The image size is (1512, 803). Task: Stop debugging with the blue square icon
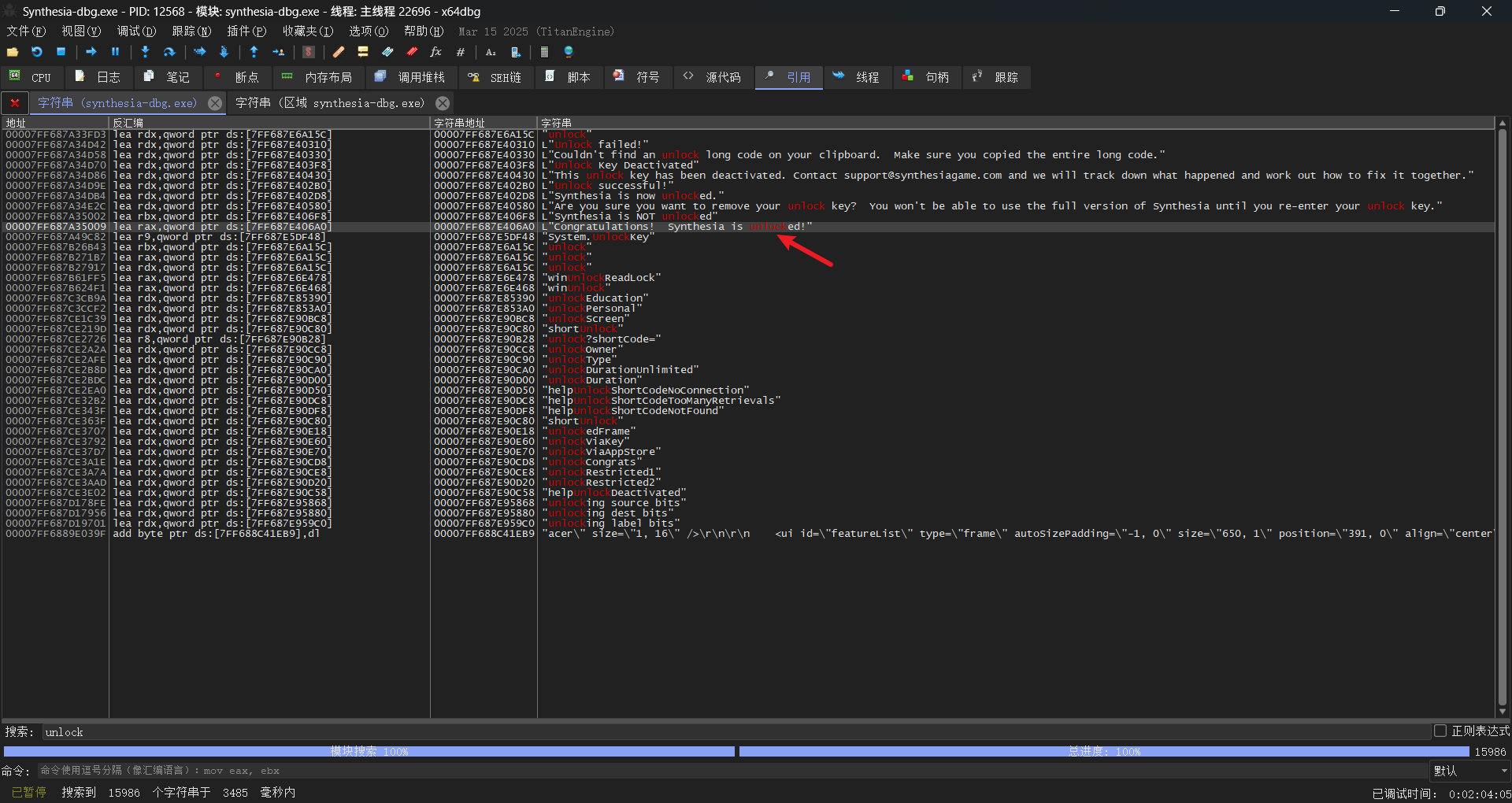[x=61, y=52]
